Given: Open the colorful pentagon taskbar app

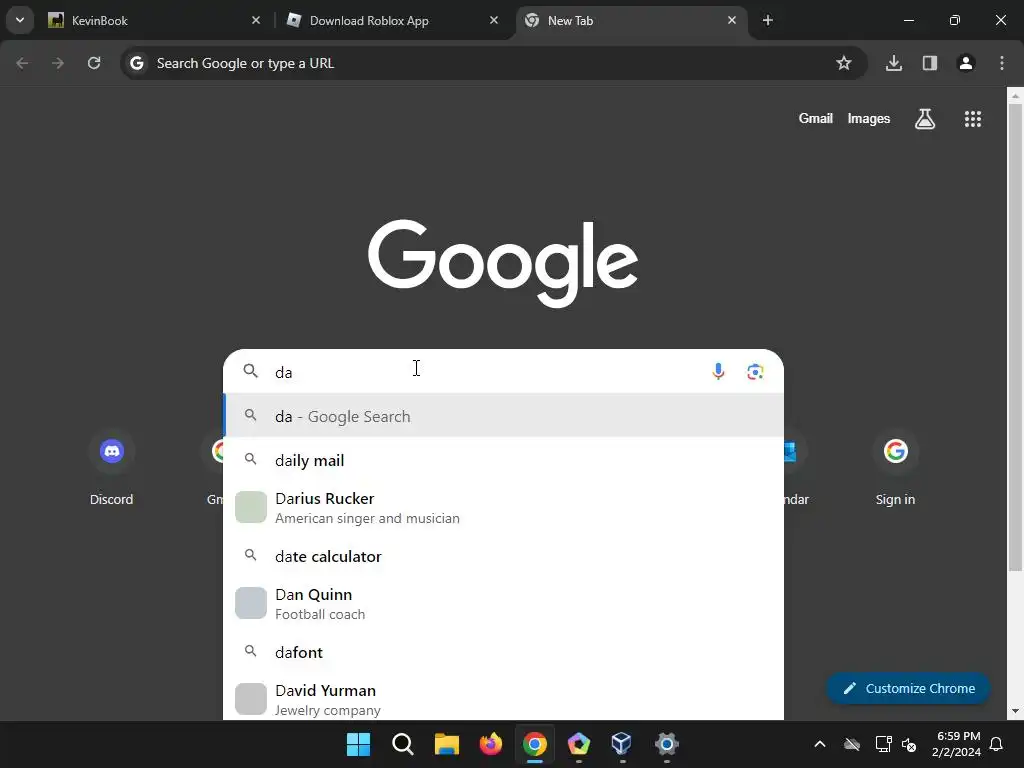Looking at the screenshot, I should [579, 744].
